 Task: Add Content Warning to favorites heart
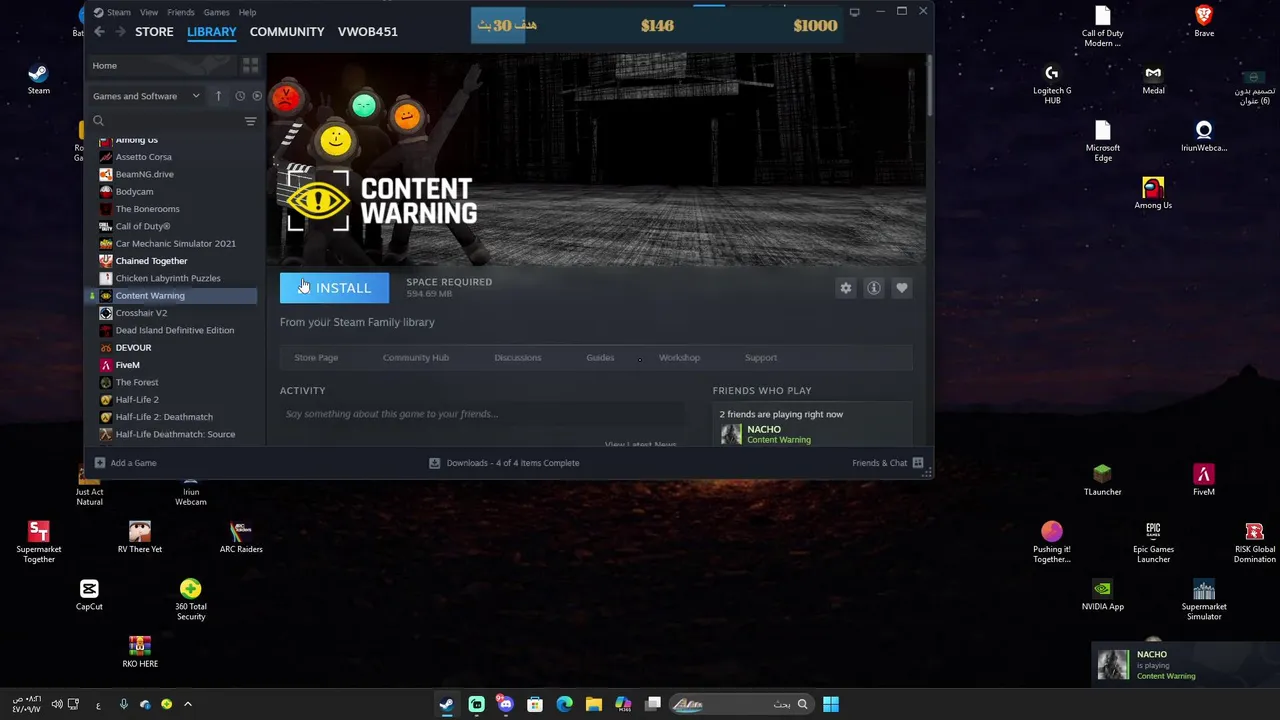[902, 288]
